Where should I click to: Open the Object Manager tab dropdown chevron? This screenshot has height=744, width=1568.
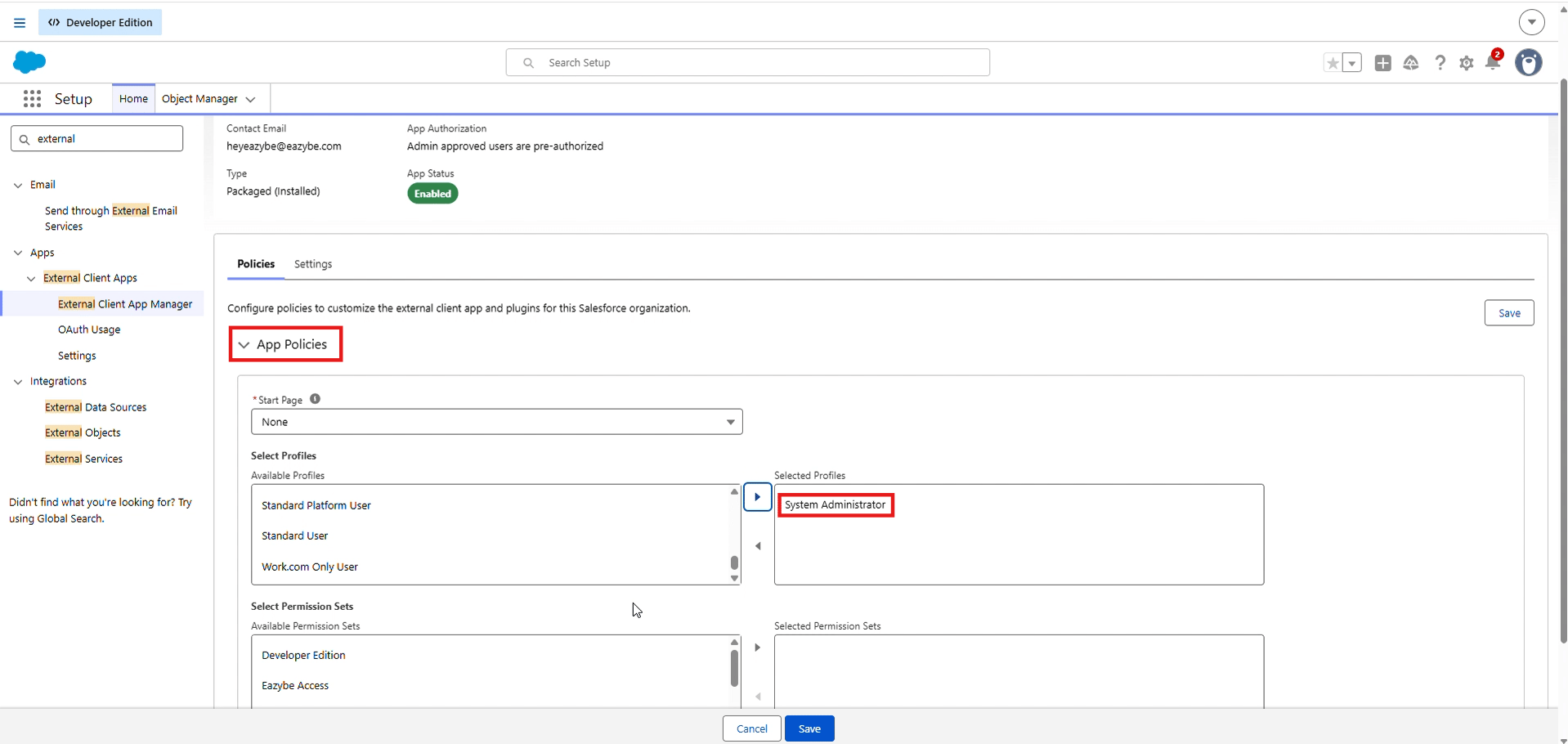(251, 99)
